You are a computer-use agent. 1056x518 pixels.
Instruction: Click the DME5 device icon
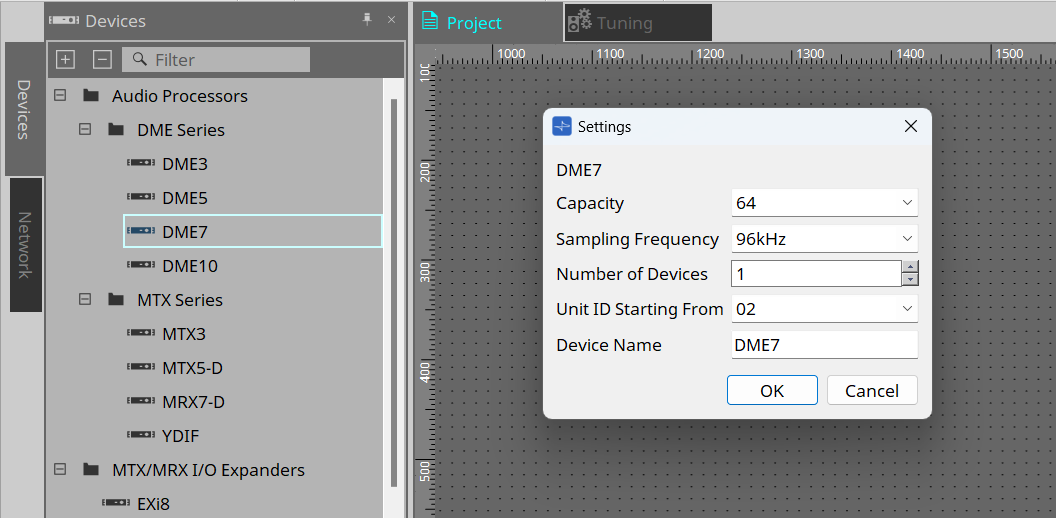(x=141, y=197)
